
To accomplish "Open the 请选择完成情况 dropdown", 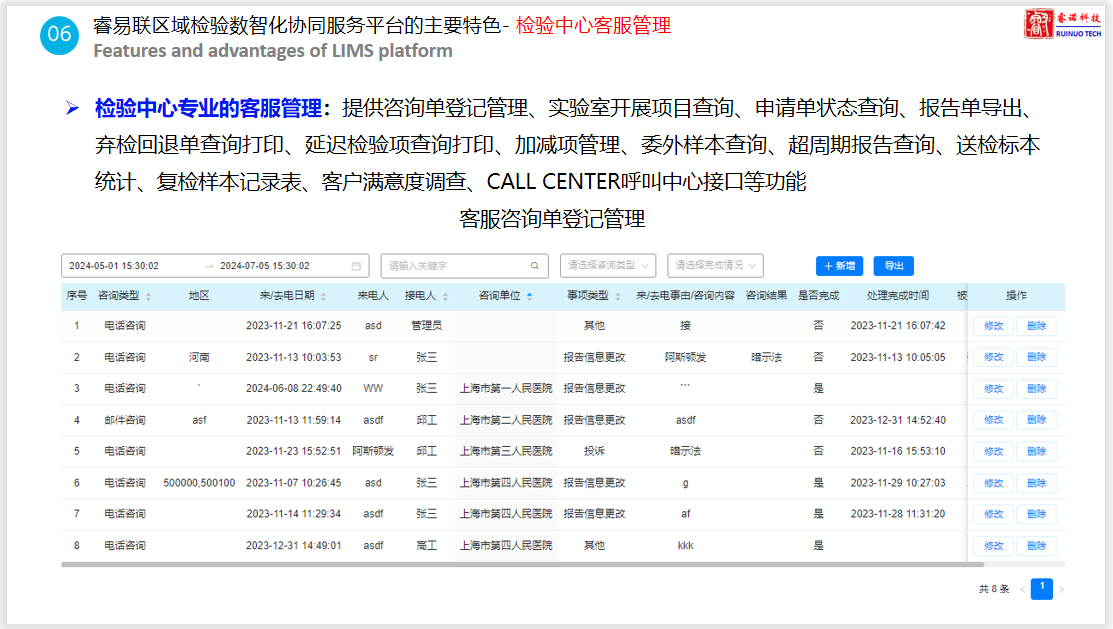I will pyautogui.click(x=715, y=266).
